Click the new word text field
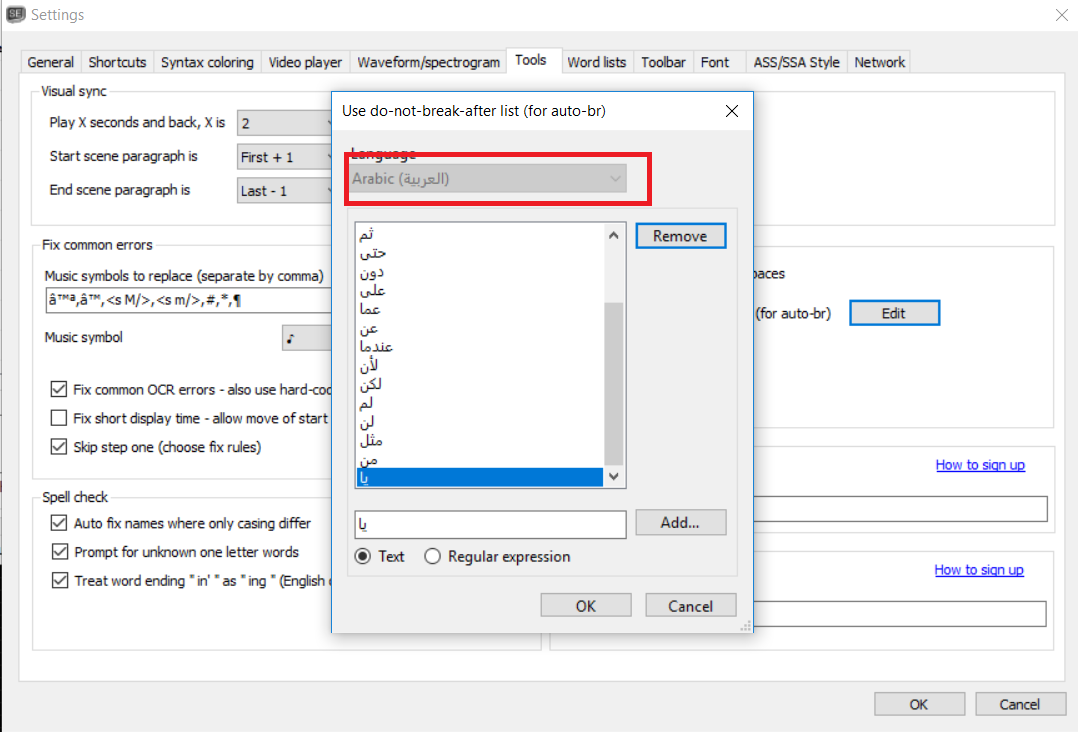 (490, 524)
